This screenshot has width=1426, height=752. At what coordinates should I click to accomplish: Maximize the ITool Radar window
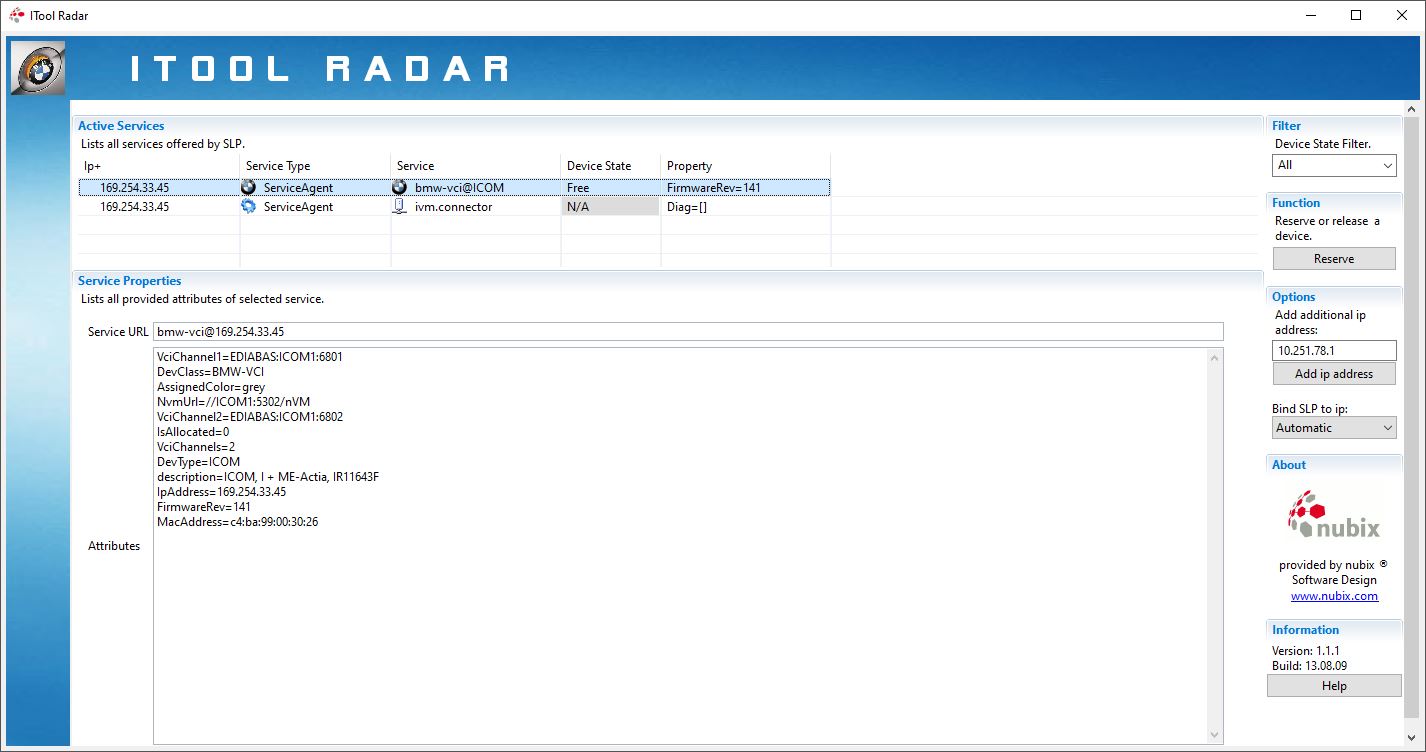pyautogui.click(x=1356, y=15)
